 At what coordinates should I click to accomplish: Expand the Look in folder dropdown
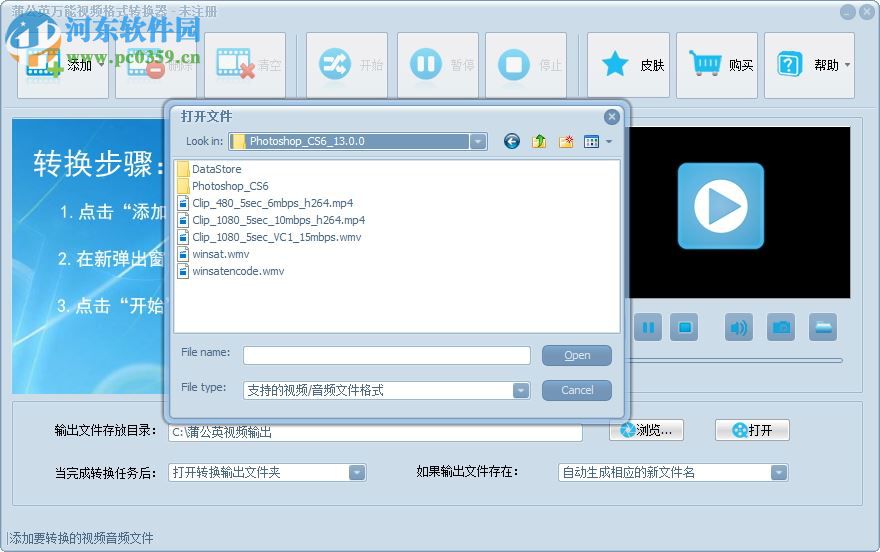pyautogui.click(x=478, y=141)
